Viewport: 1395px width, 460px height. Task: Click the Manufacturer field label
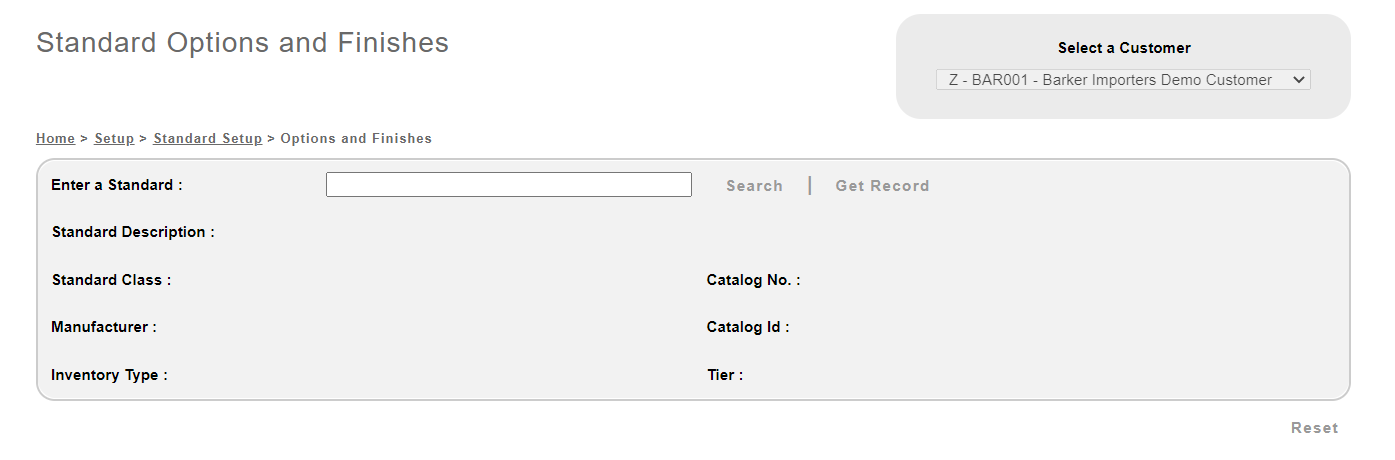(103, 327)
